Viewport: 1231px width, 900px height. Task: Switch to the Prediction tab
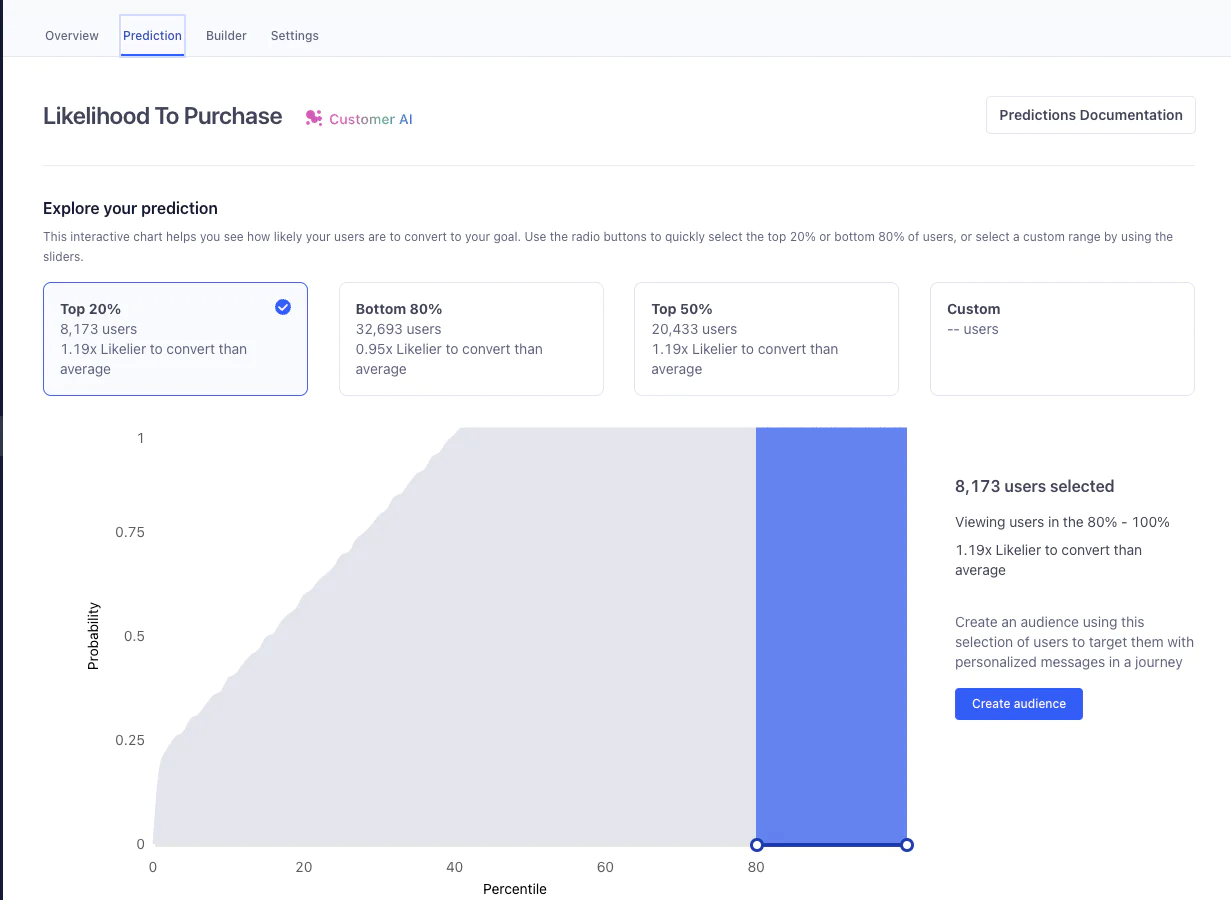(x=152, y=36)
